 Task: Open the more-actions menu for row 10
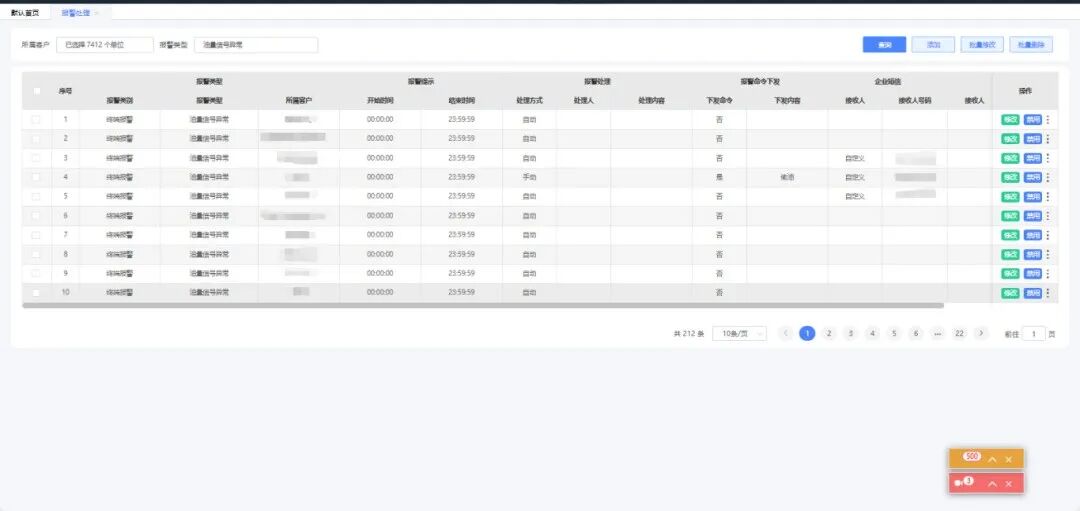pyautogui.click(x=1048, y=293)
